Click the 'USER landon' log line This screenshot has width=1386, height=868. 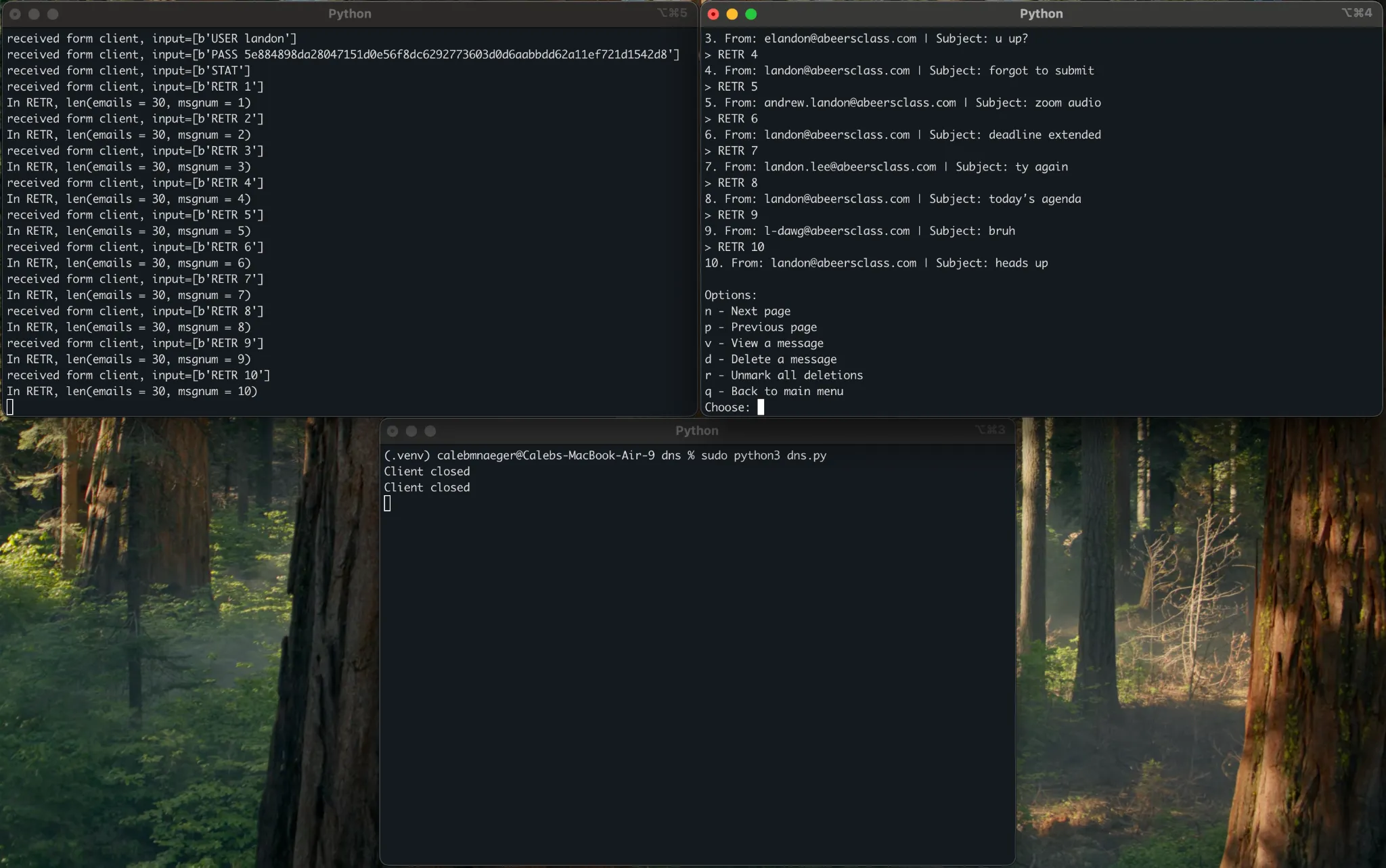pos(152,39)
